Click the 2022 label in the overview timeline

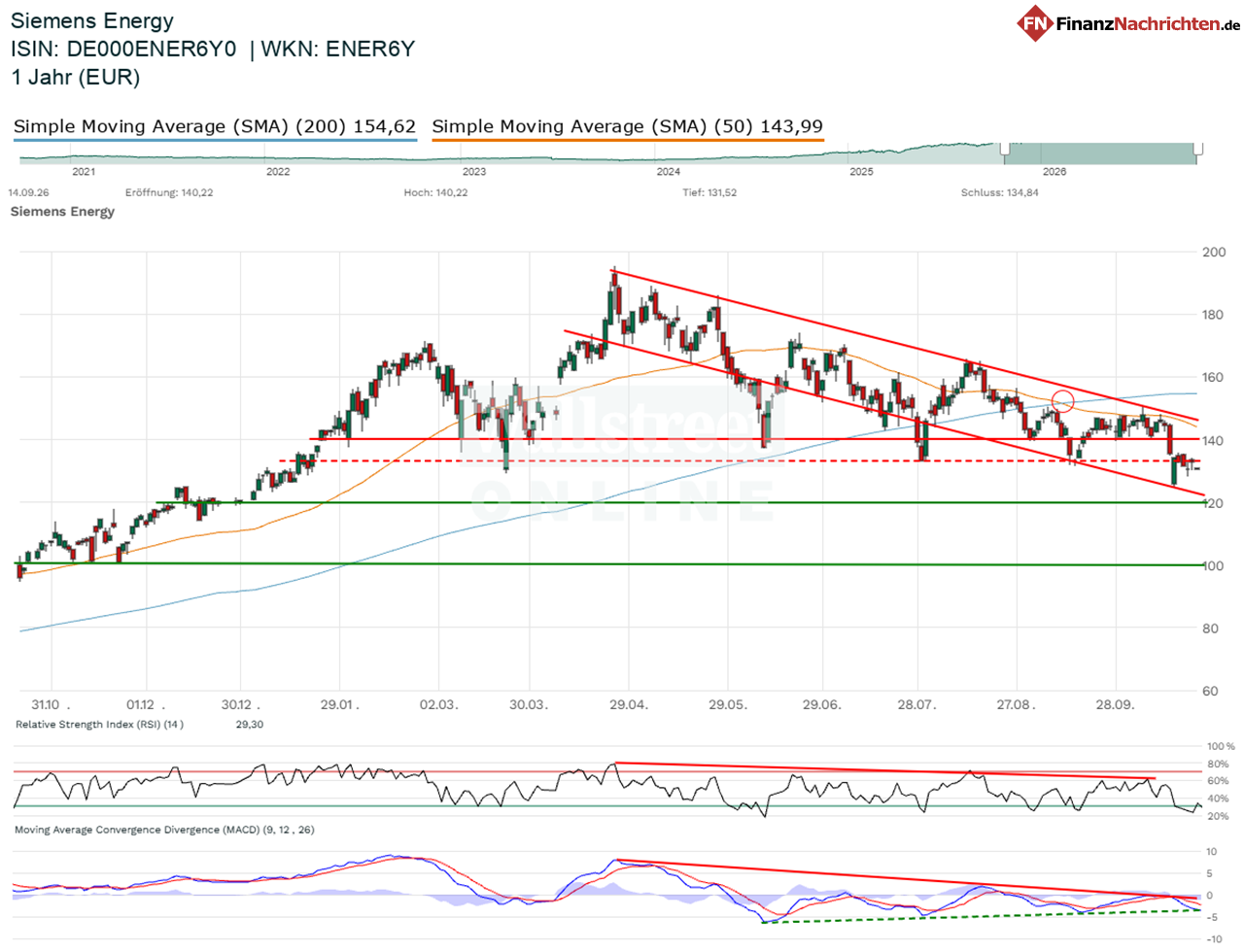[x=278, y=172]
